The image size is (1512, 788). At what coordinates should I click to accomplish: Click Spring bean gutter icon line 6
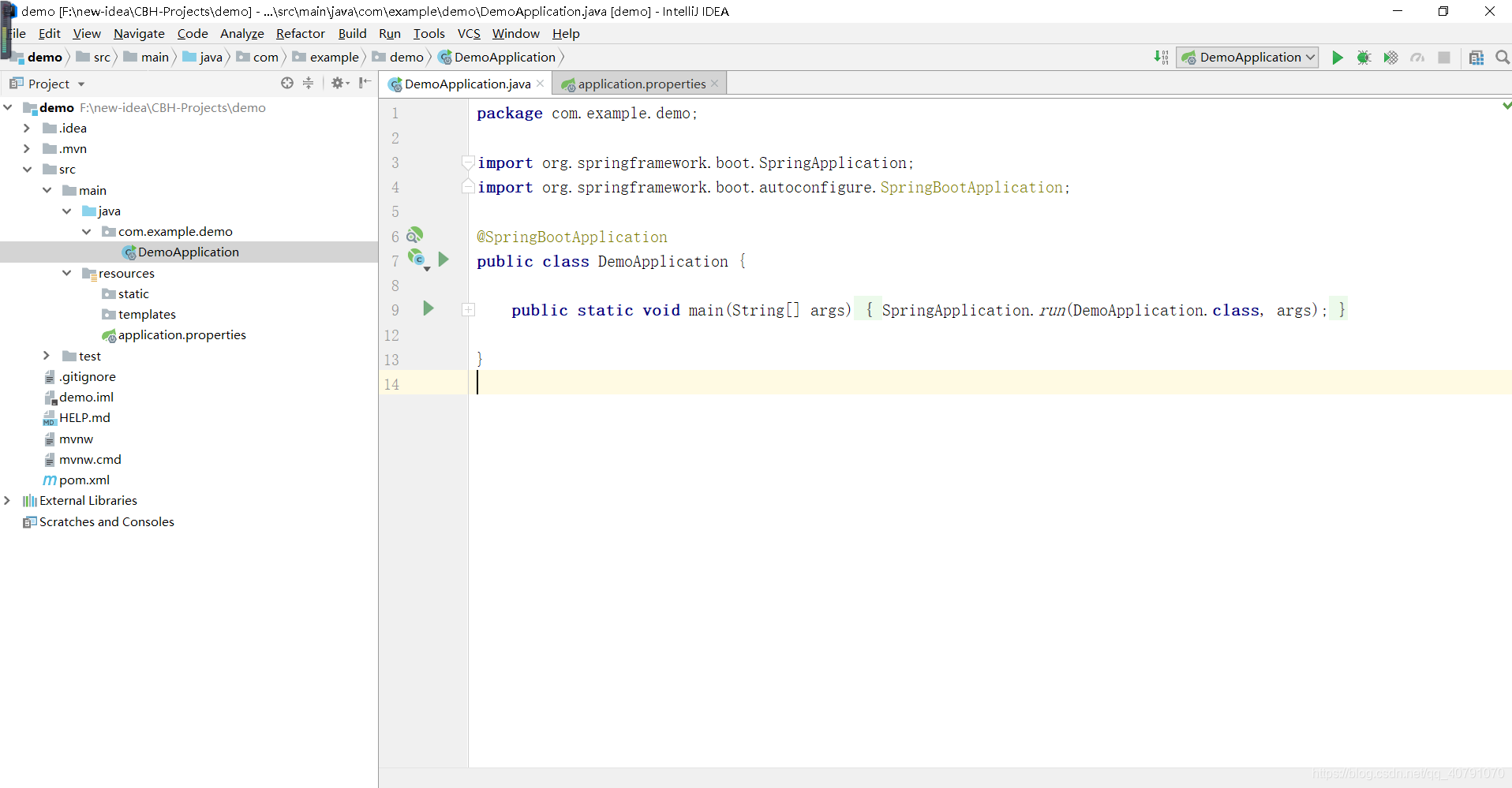(x=415, y=235)
